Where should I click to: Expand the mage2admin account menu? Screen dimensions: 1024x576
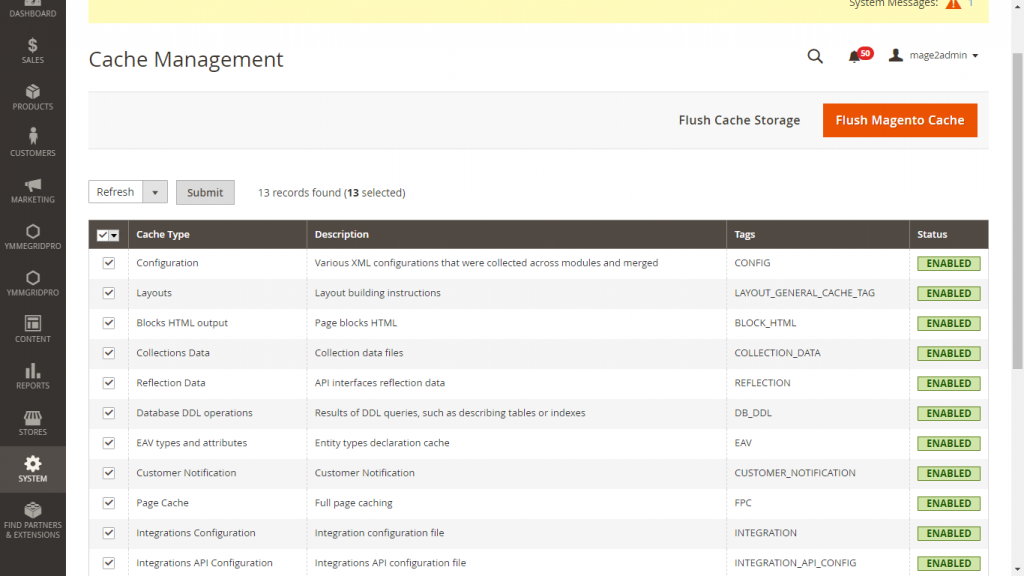click(x=934, y=56)
